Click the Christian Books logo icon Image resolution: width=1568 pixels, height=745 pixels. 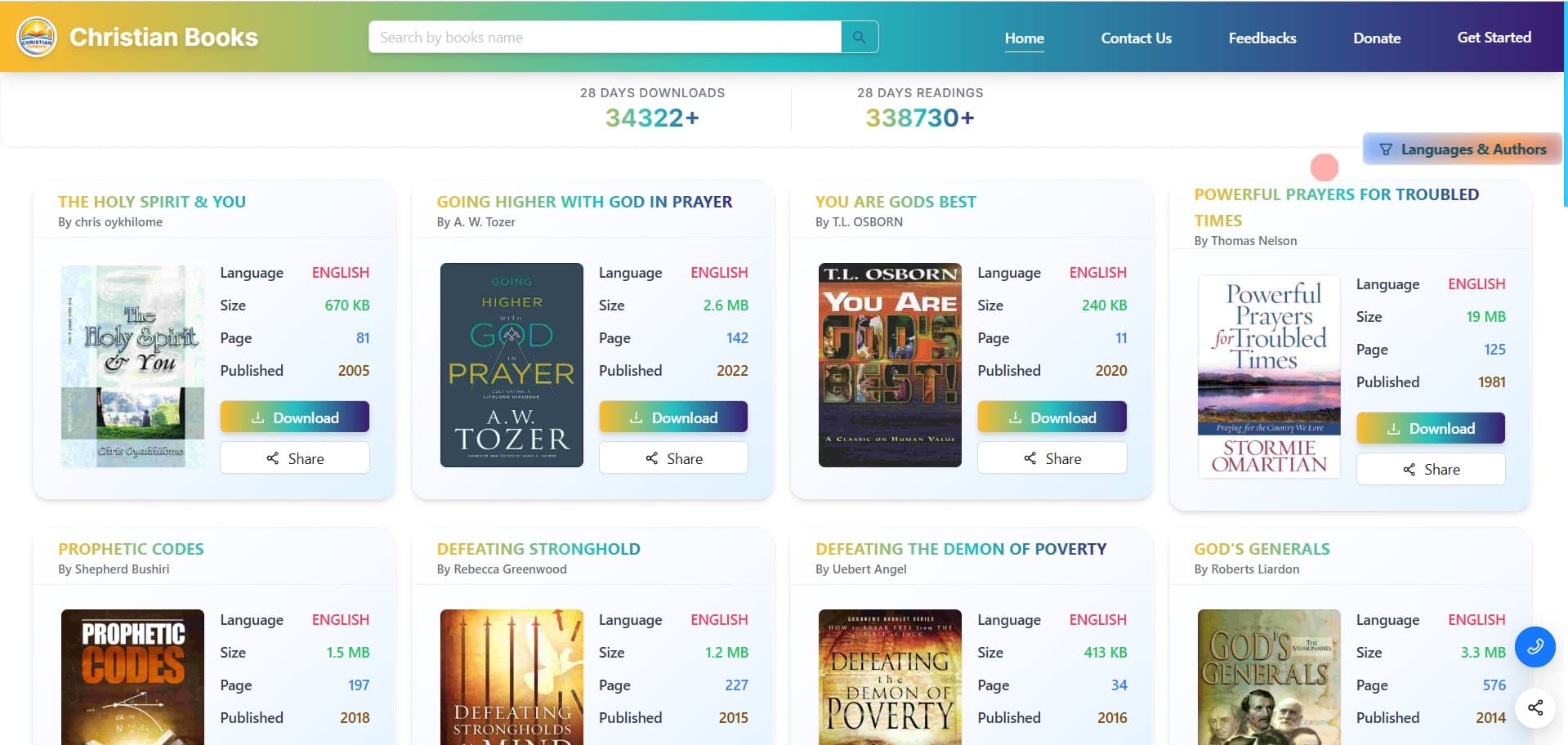pyautogui.click(x=37, y=37)
